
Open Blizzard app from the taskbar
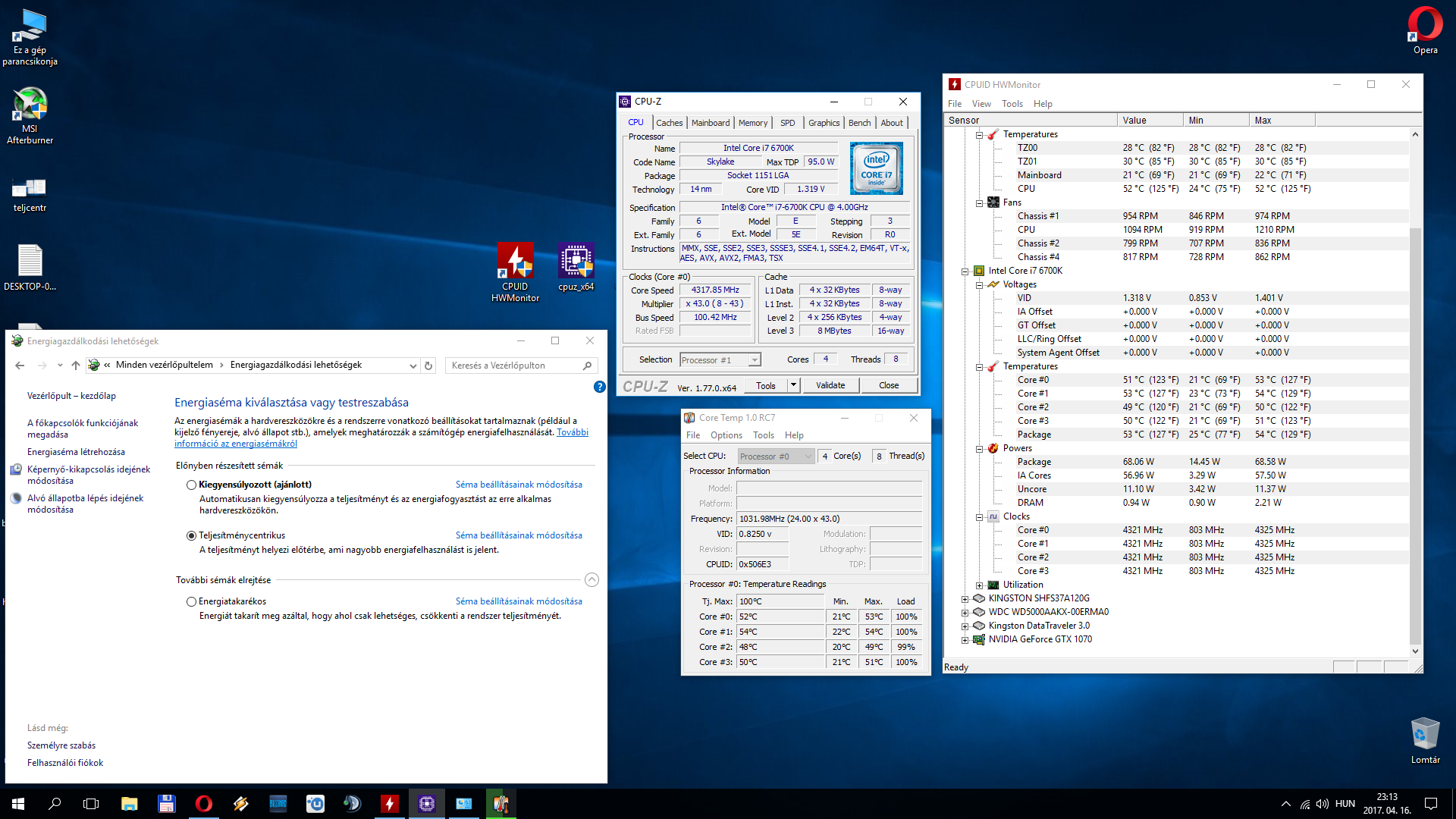tap(278, 803)
